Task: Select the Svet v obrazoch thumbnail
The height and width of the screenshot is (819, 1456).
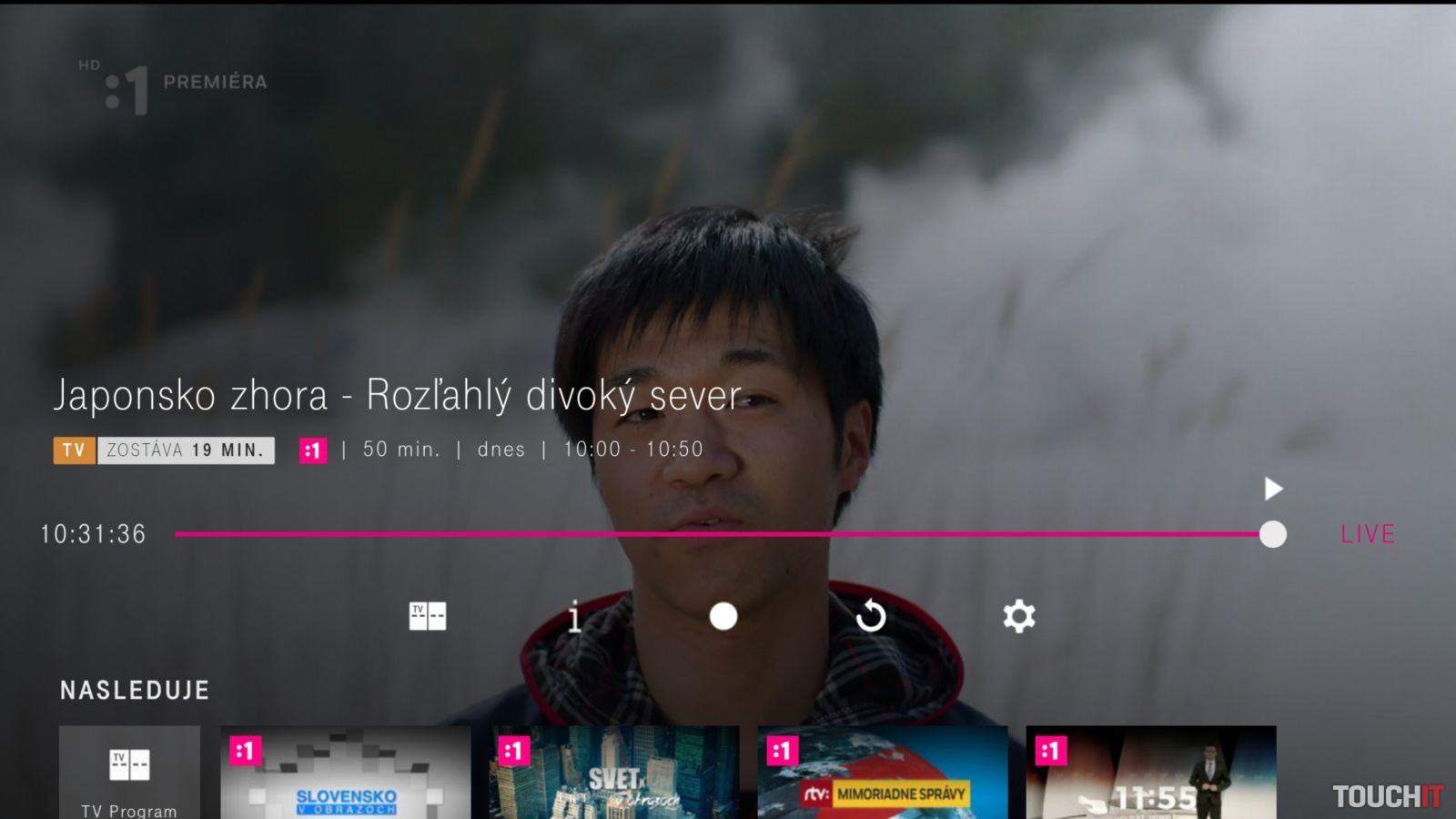Action: coord(614,772)
